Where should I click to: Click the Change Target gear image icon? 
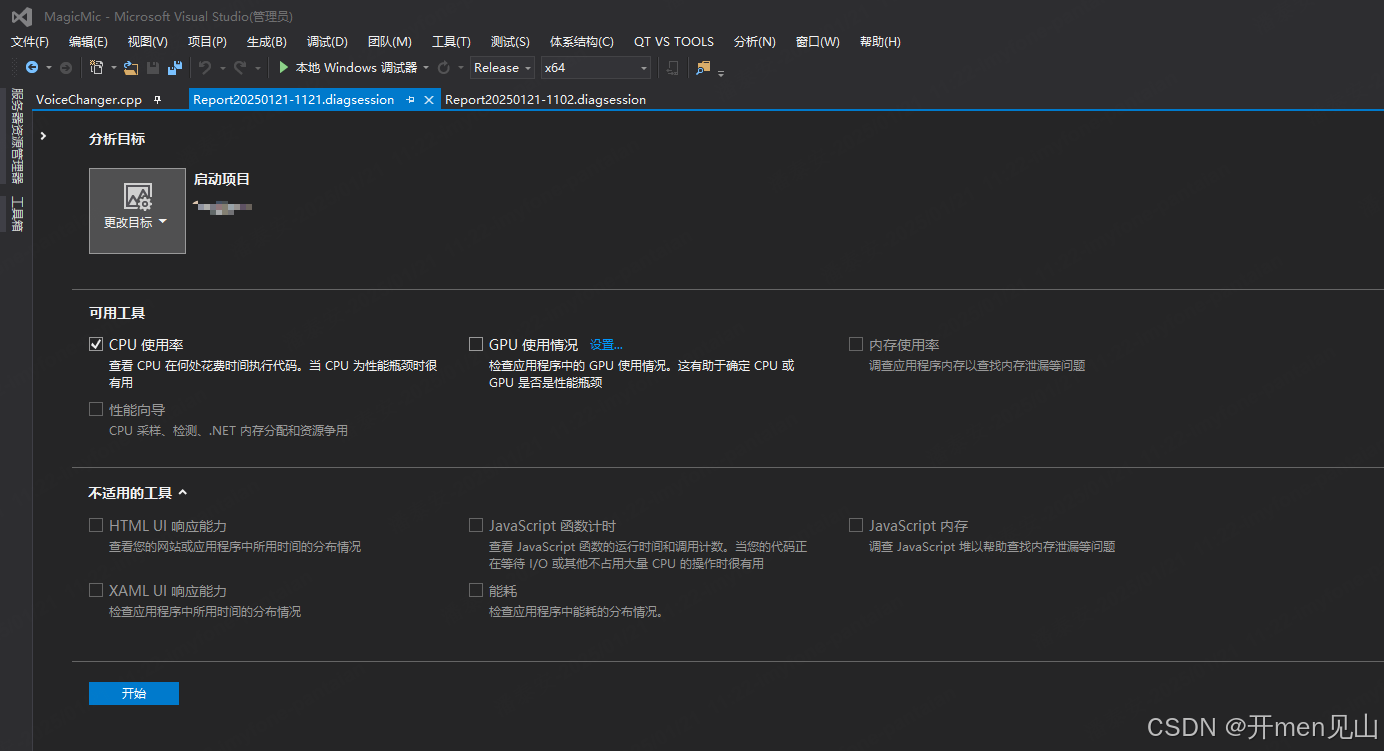(138, 197)
